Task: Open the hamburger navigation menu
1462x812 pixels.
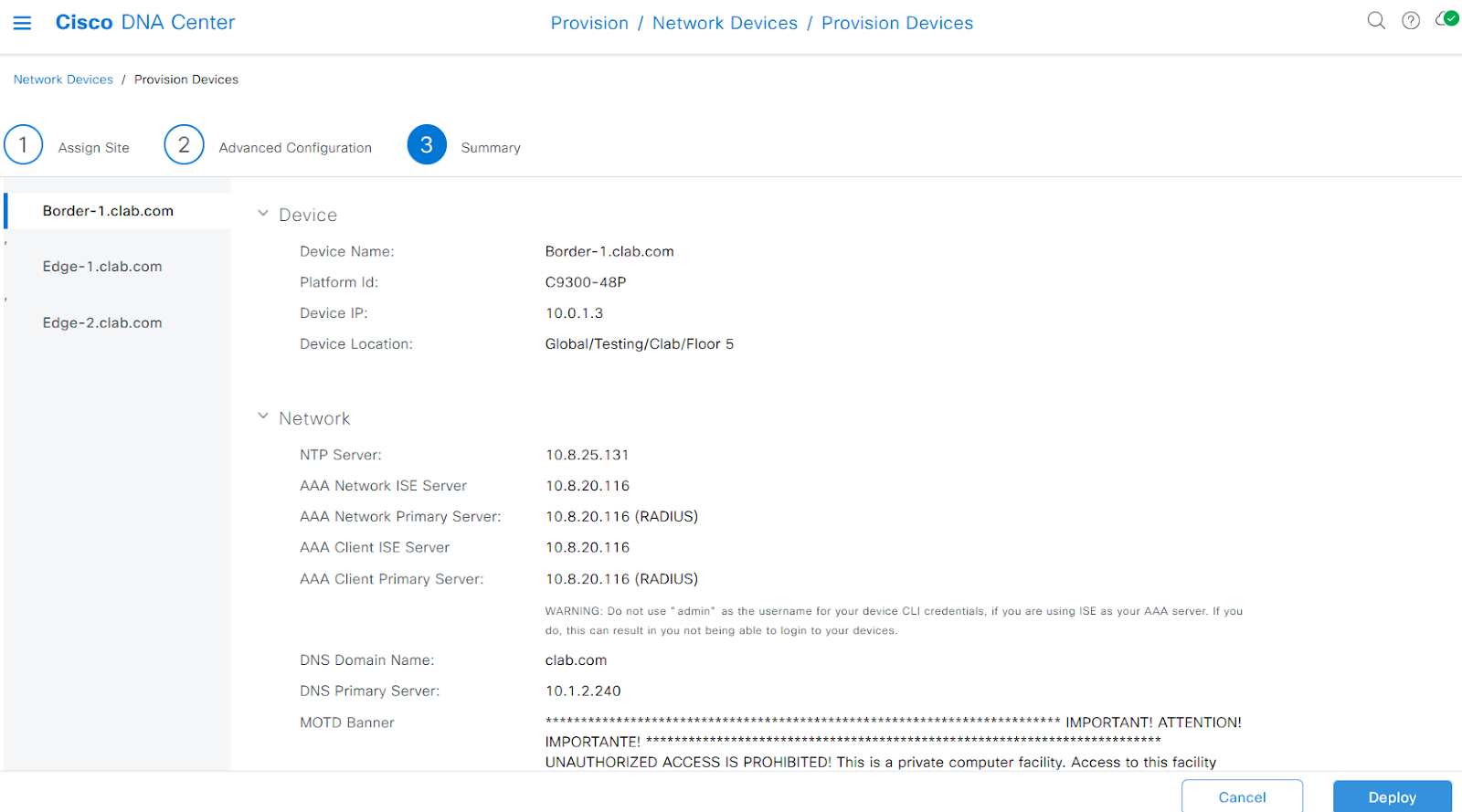Action: pyautogui.click(x=22, y=23)
